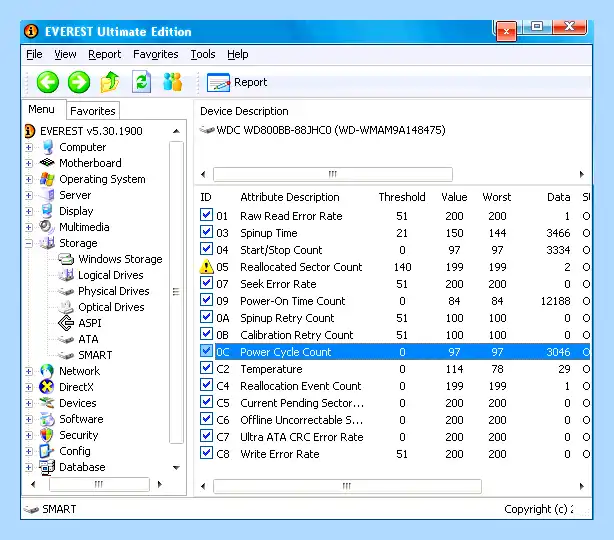Click the Motherboard chip icon
This screenshot has height=540, width=614.
47,163
